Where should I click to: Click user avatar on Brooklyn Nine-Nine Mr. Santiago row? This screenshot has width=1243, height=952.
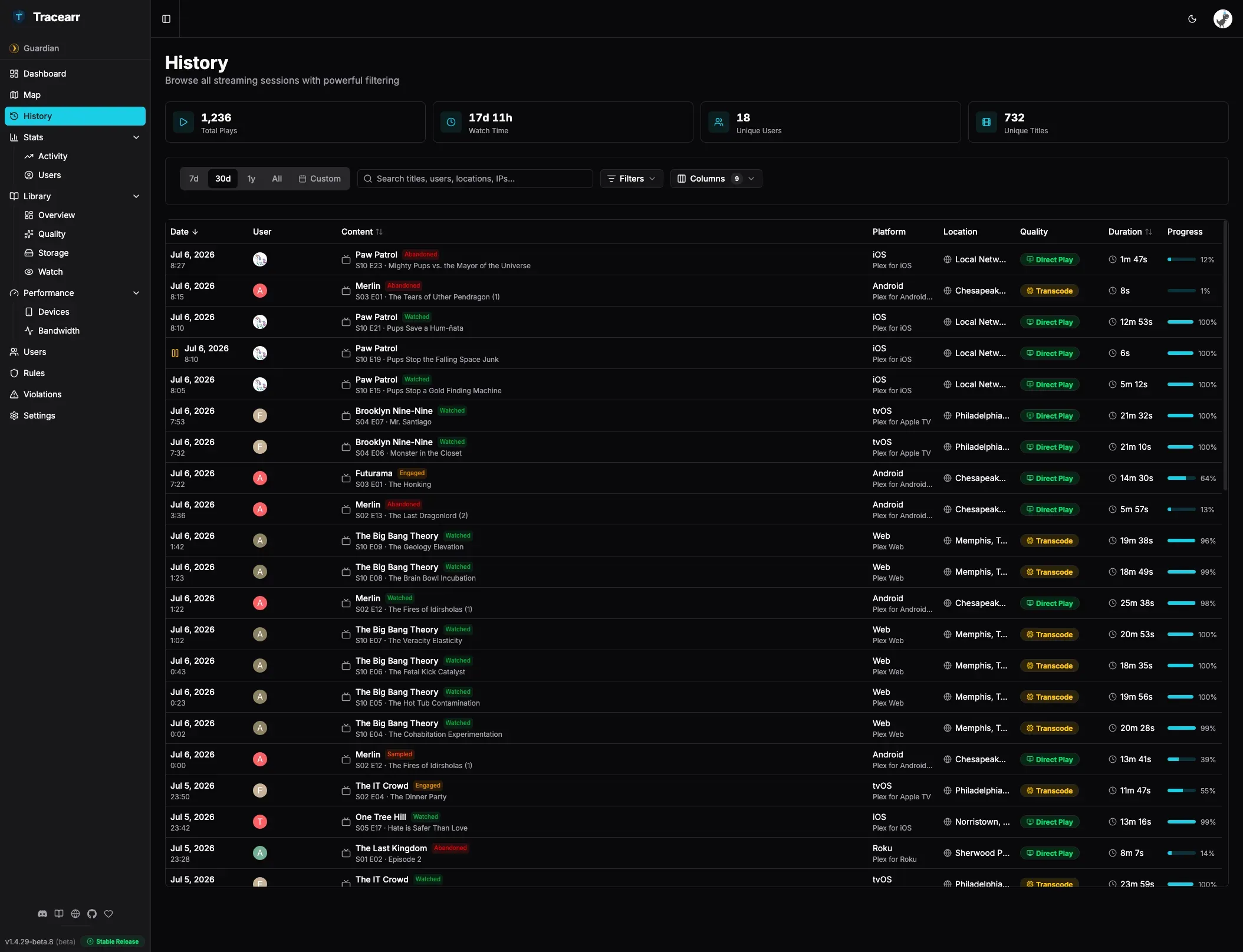(260, 416)
